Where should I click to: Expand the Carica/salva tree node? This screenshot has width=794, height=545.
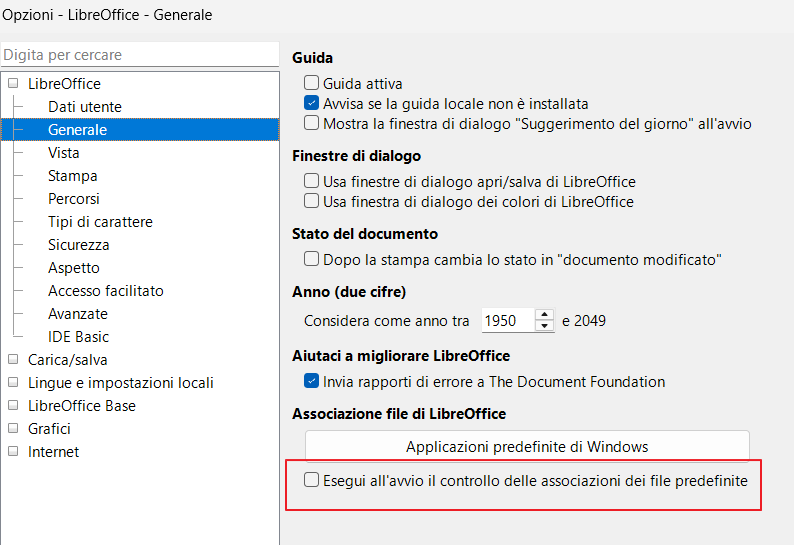tap(13, 359)
